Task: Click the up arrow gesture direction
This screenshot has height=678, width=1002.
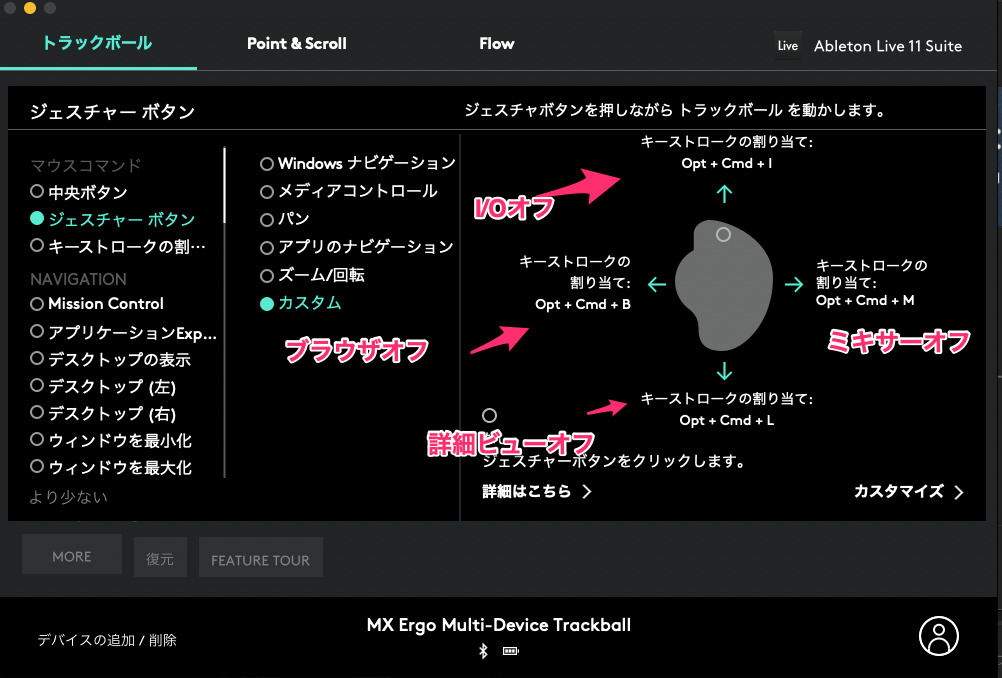Action: (x=725, y=194)
